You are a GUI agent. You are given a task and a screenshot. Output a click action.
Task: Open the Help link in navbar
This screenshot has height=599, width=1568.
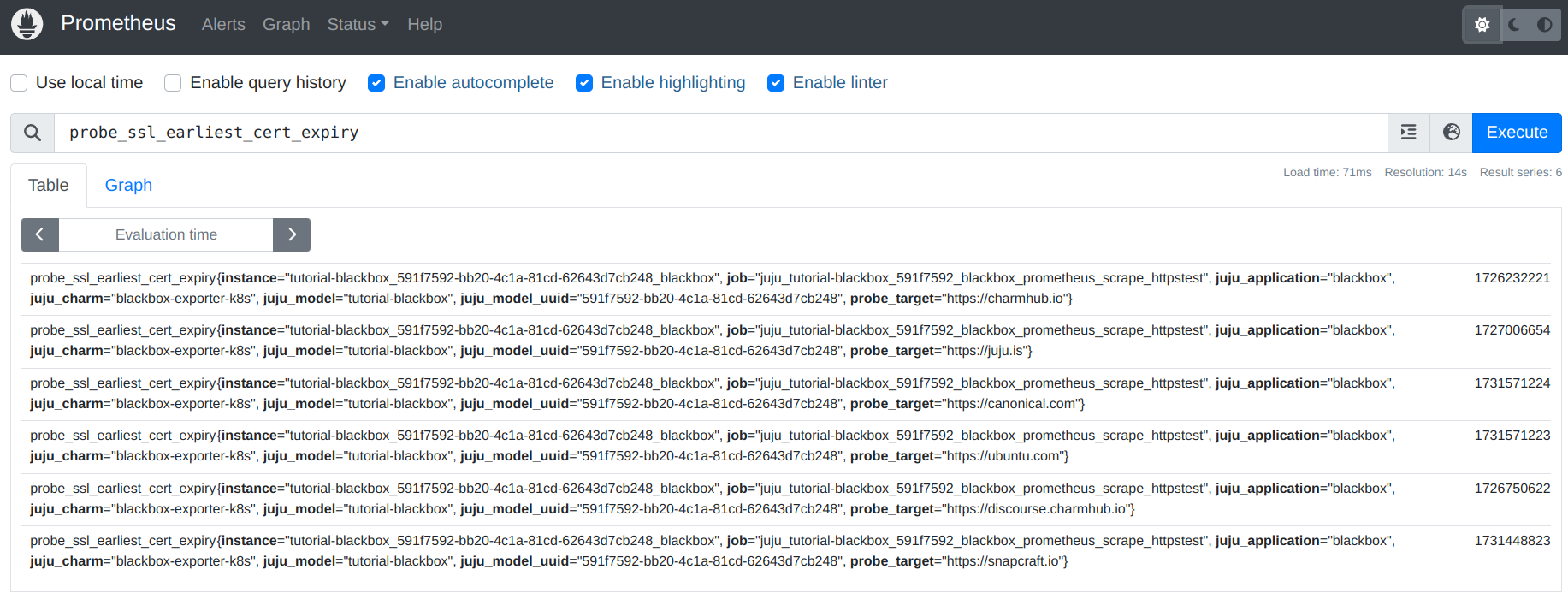click(x=424, y=25)
